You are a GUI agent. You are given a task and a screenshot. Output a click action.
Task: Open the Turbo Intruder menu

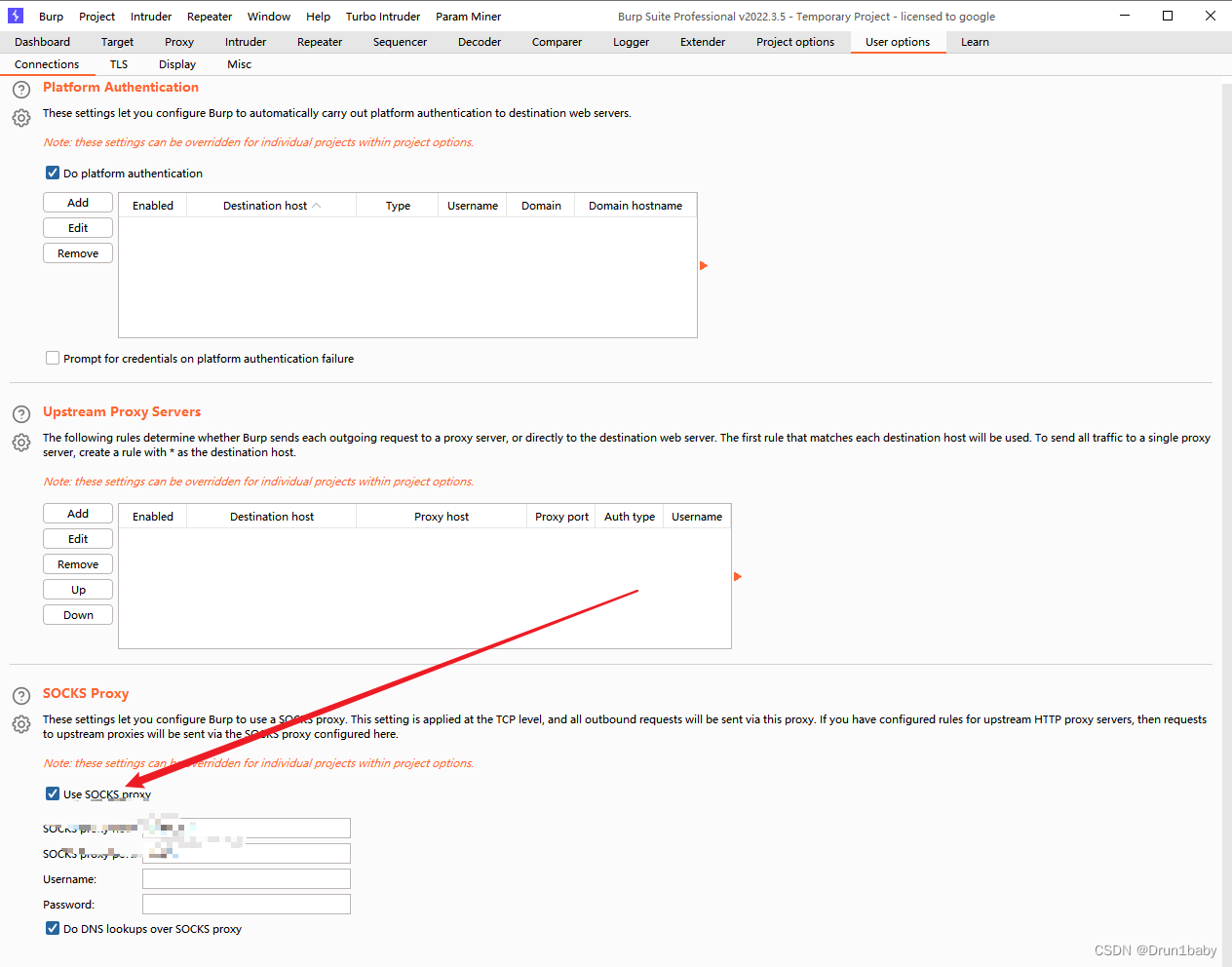coord(383,17)
